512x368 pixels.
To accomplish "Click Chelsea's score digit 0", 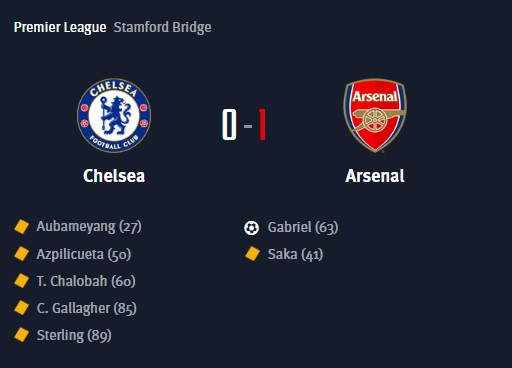I will [229, 124].
